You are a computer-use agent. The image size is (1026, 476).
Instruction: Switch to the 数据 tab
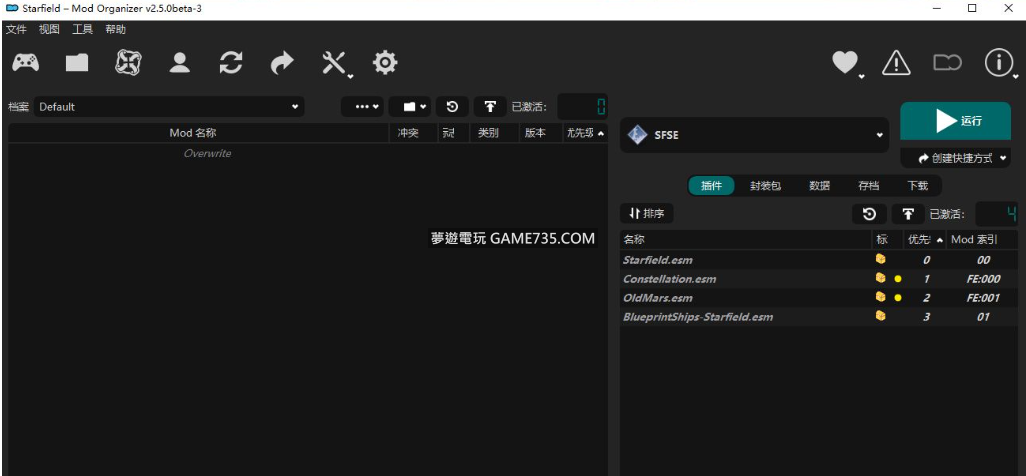pyautogui.click(x=820, y=186)
